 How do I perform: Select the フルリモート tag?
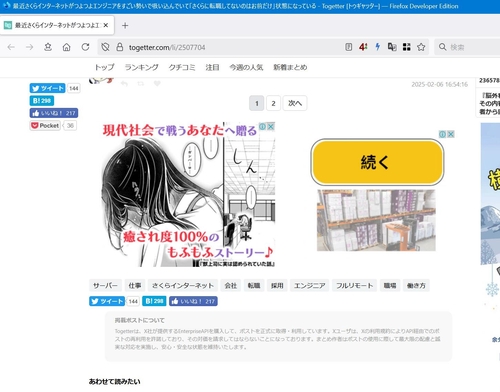[x=354, y=286]
